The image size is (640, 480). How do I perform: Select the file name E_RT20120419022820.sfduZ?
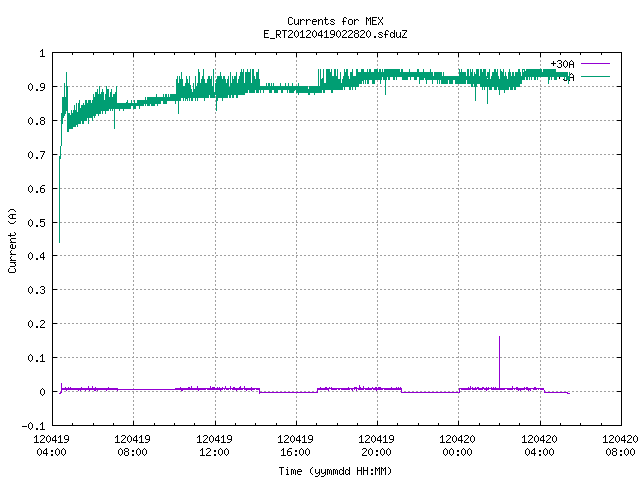[335, 34]
